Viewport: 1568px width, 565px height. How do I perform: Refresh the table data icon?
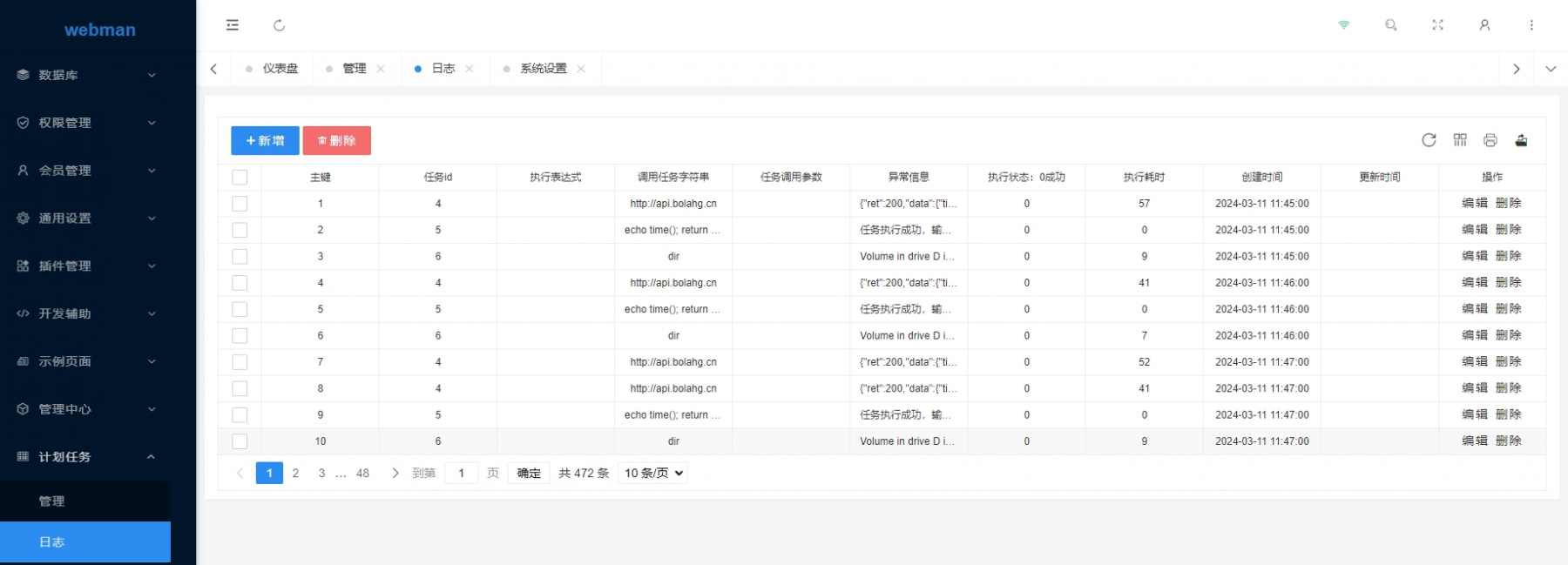[1429, 140]
